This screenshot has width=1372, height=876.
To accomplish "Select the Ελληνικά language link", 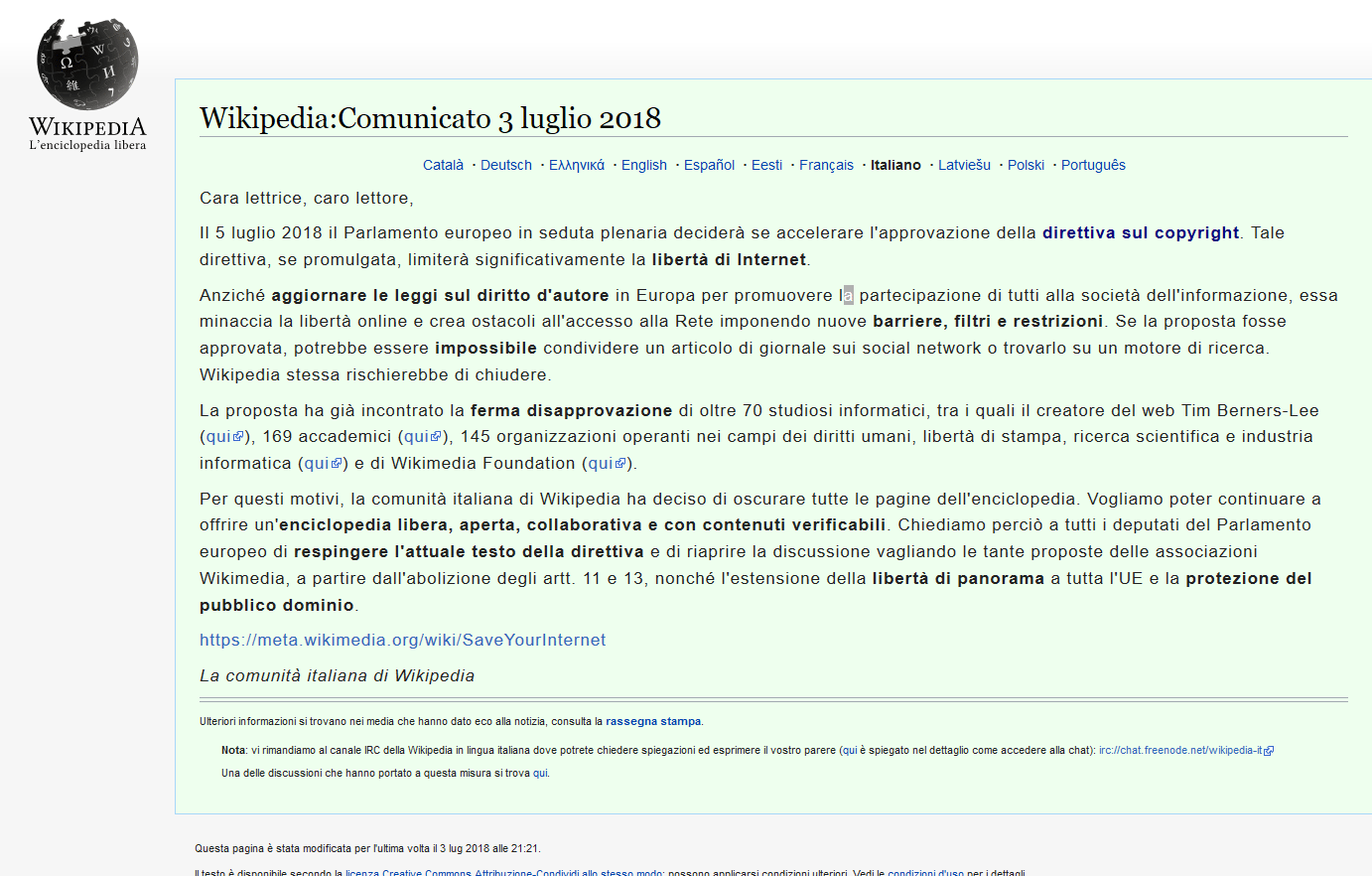I will click(576, 165).
